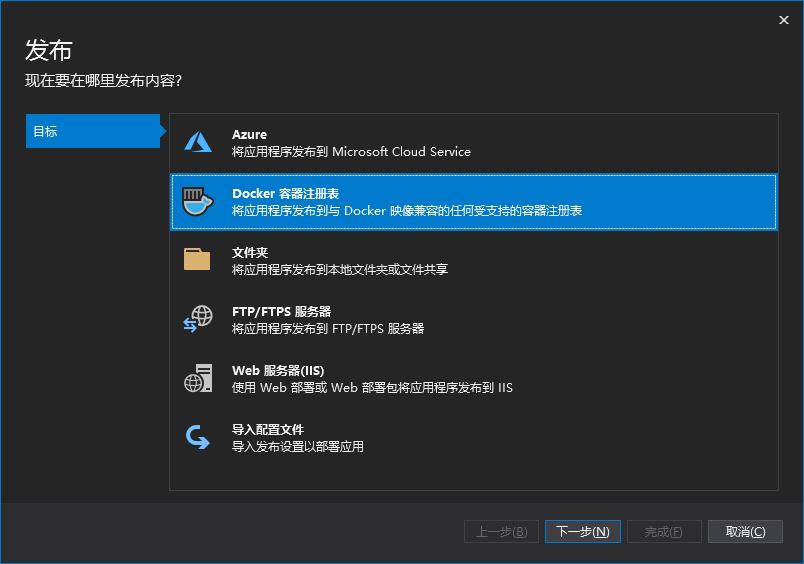The image size is (804, 564).
Task: Close the 发布 dialog window
Action: click(x=784, y=20)
